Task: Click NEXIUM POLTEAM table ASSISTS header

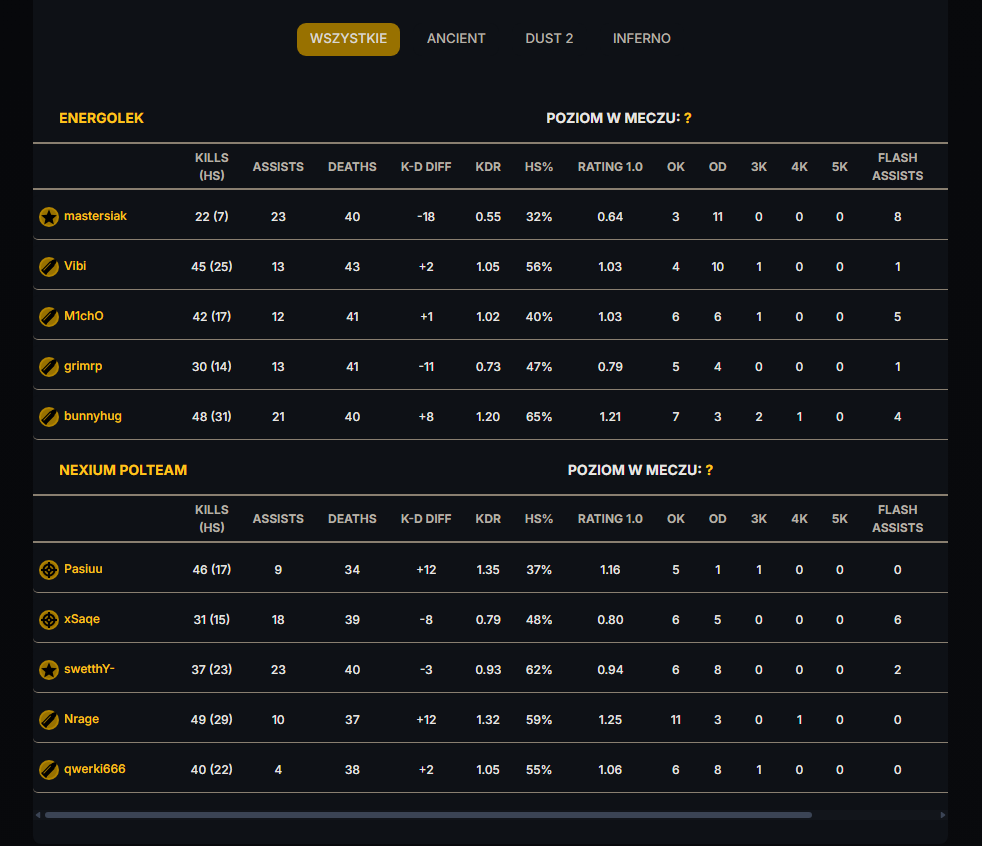Action: click(x=278, y=519)
